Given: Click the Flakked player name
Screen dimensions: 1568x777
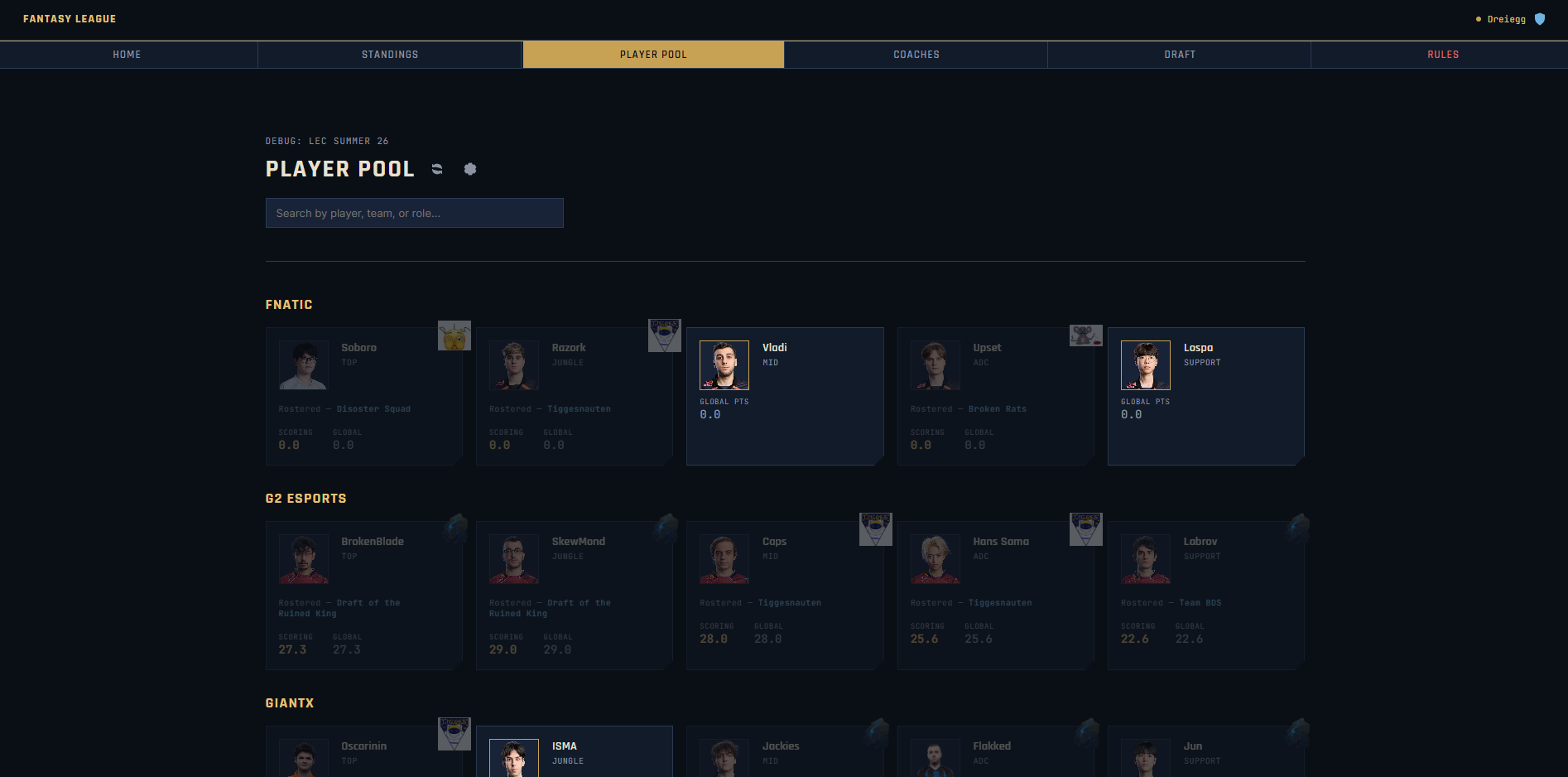Looking at the screenshot, I should point(992,746).
